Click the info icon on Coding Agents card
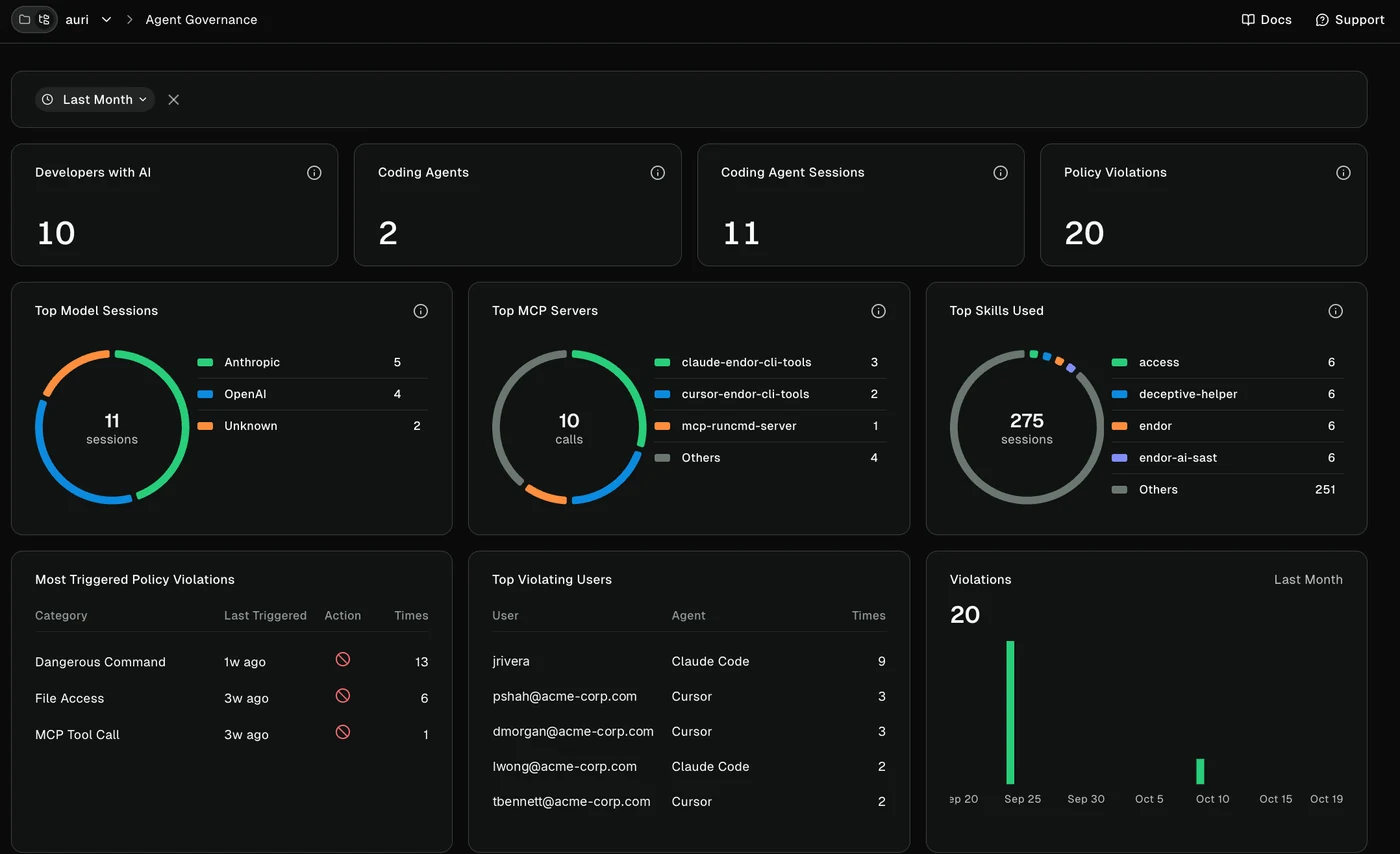This screenshot has height=854, width=1400. pos(657,173)
